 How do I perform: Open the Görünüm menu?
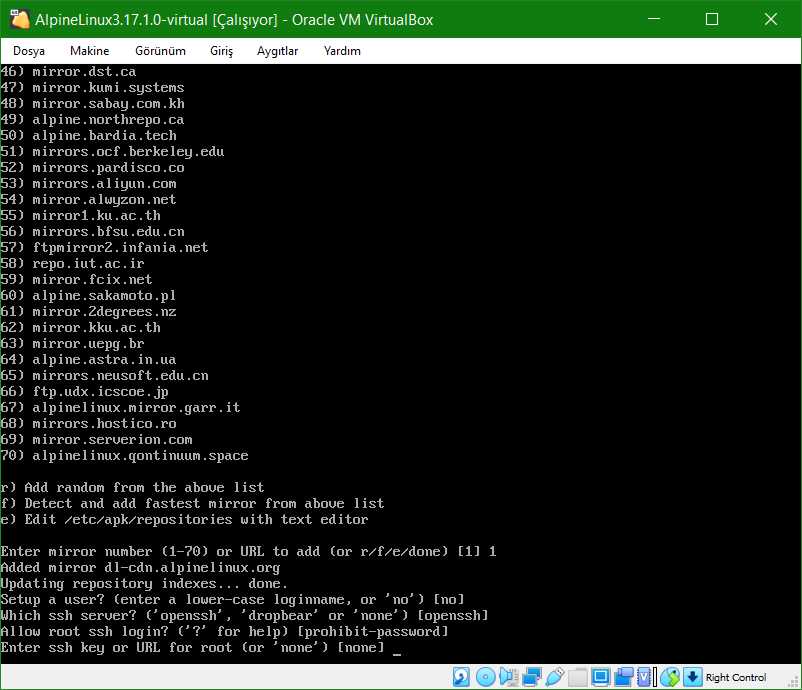point(160,51)
